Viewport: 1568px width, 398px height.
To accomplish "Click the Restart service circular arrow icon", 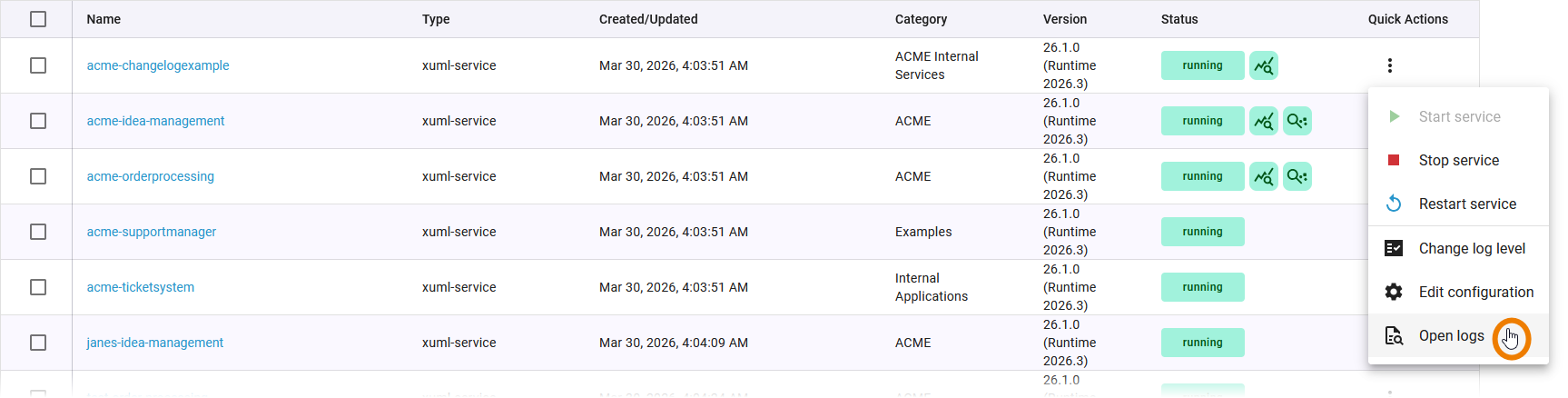I will tap(1393, 204).
